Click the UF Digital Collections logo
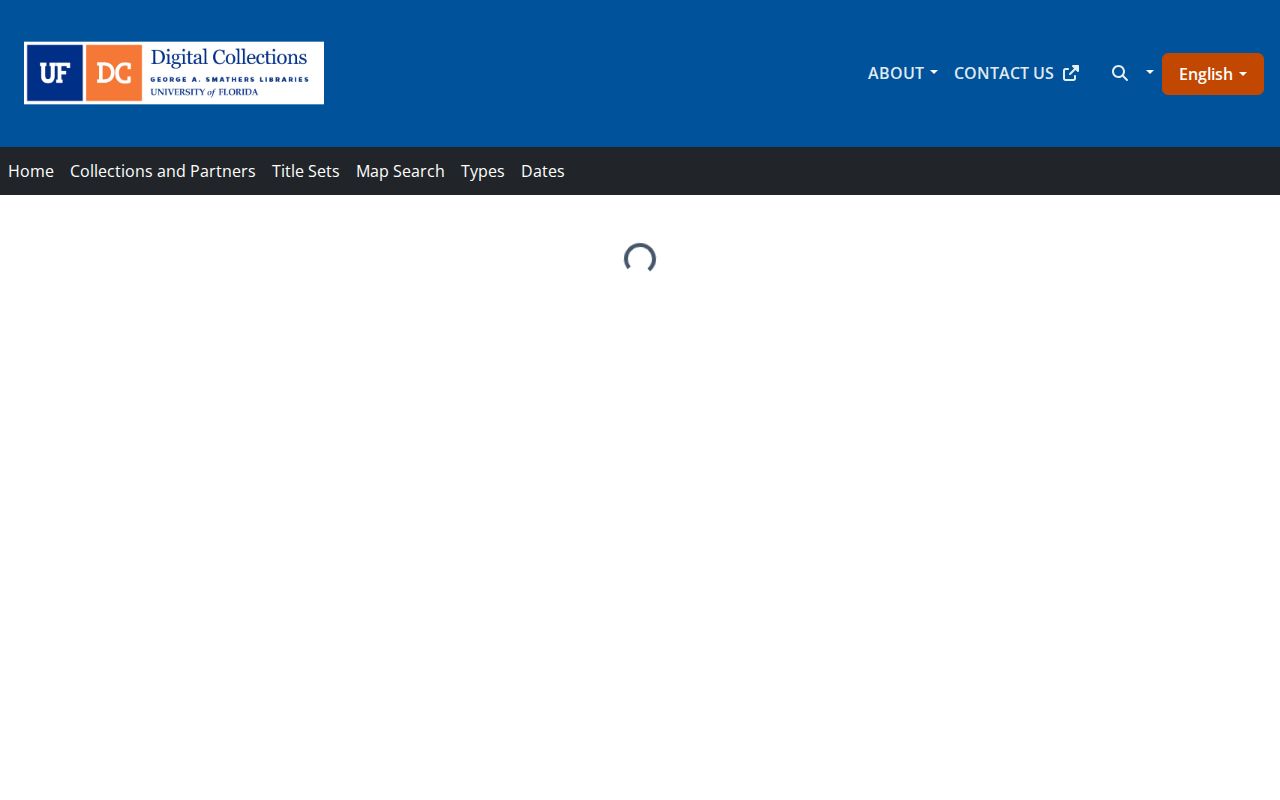The image size is (1280, 800). point(174,73)
